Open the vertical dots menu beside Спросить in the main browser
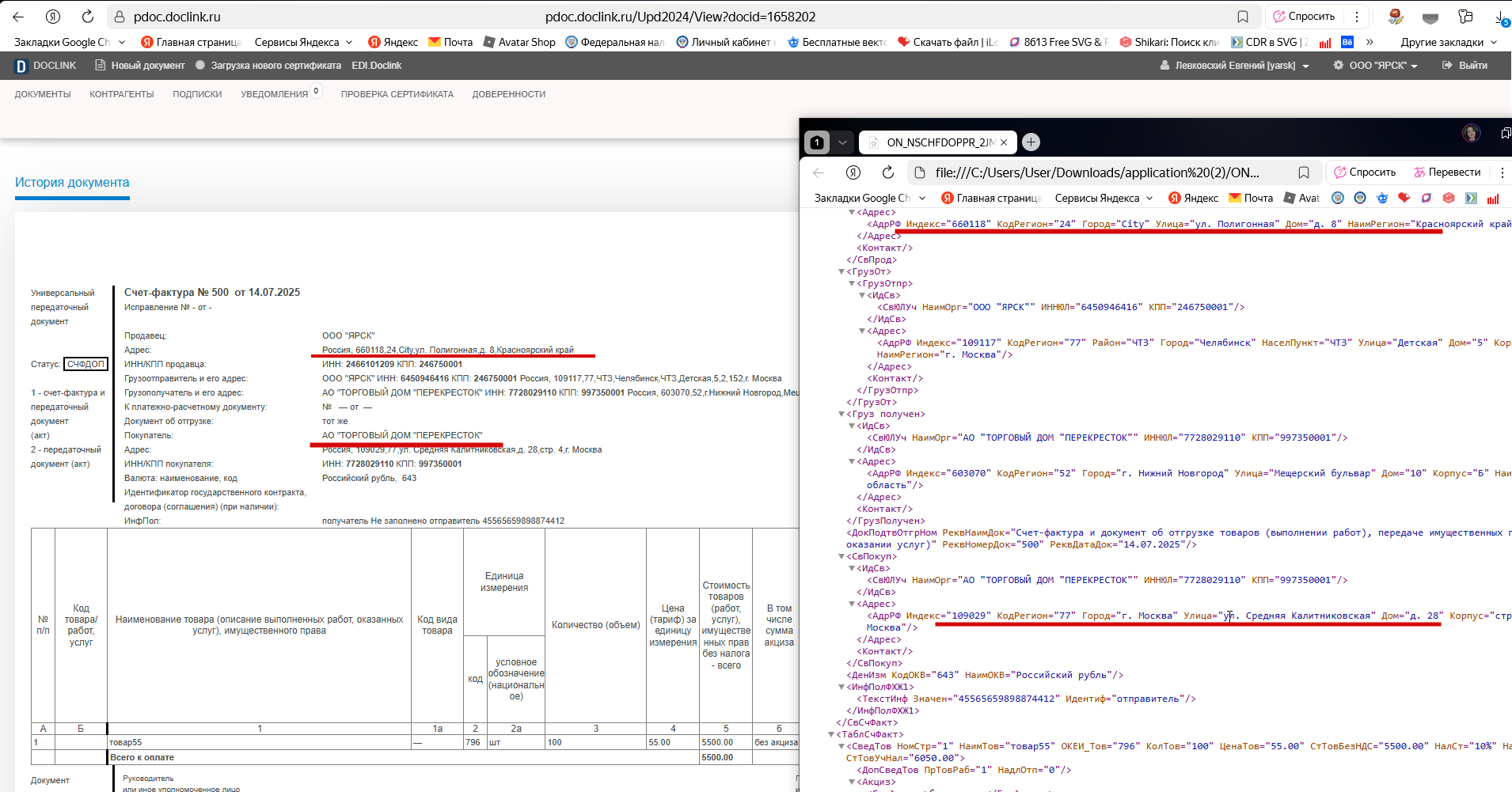This screenshot has height=792, width=1512. [1357, 17]
